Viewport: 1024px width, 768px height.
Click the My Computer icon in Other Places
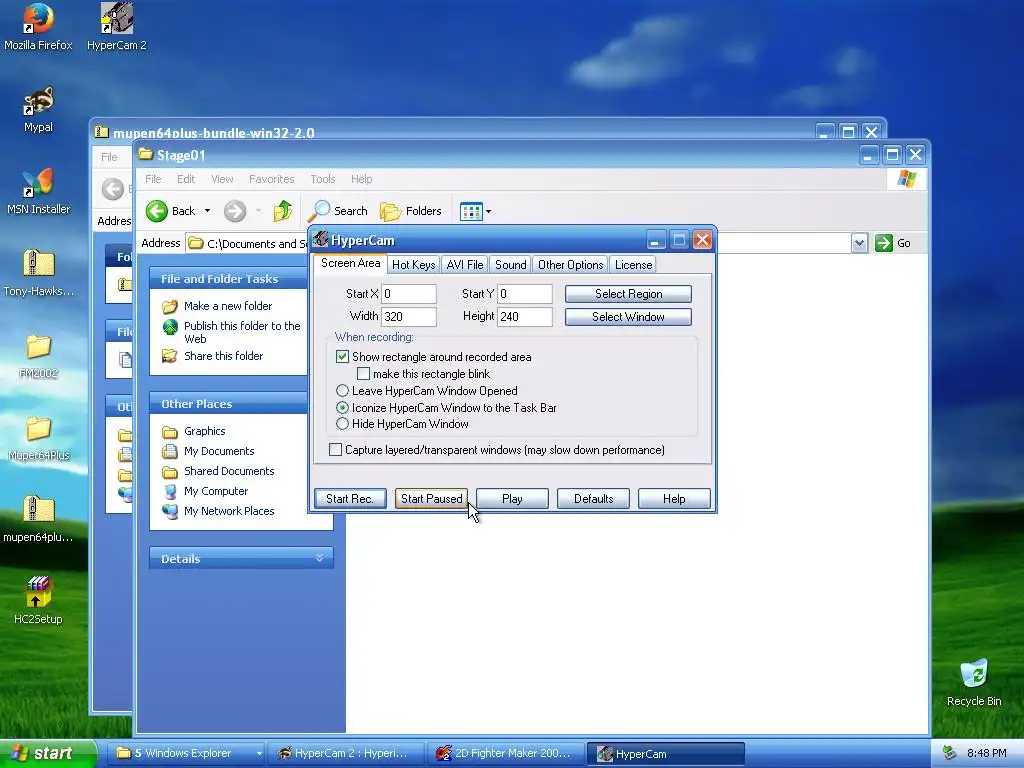(170, 491)
